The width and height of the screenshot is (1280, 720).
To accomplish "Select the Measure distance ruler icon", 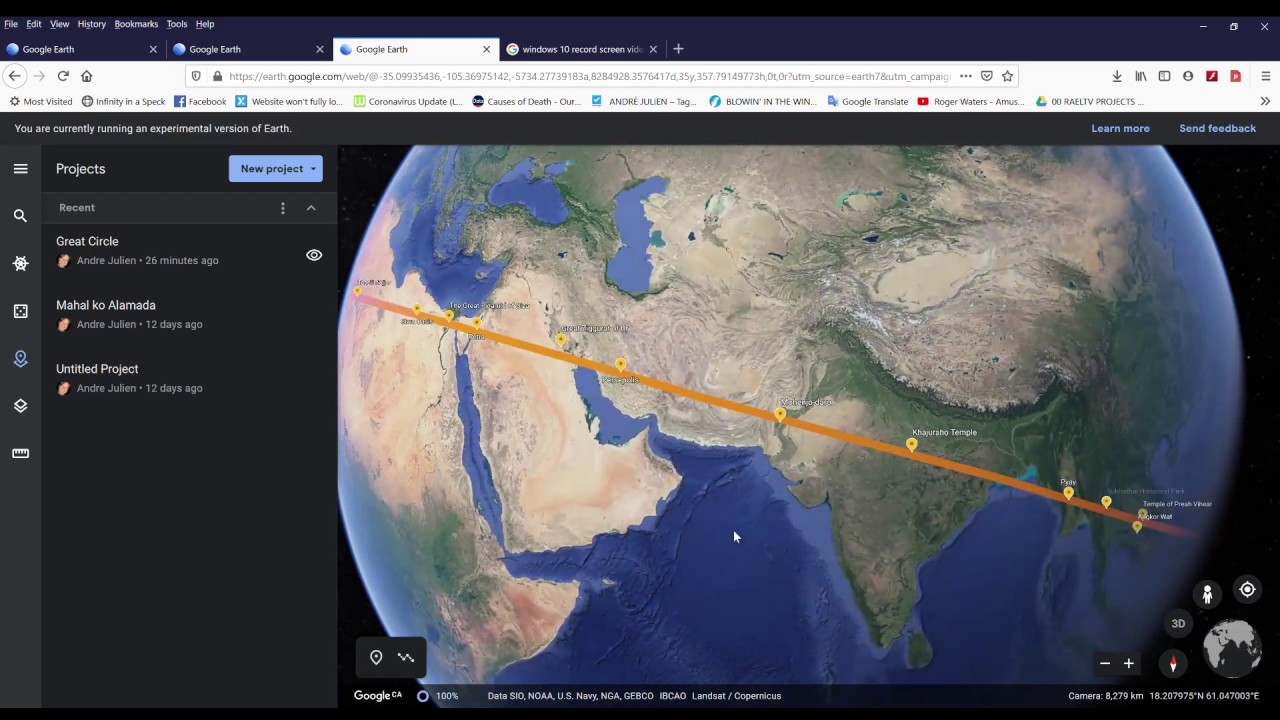I will [x=20, y=454].
